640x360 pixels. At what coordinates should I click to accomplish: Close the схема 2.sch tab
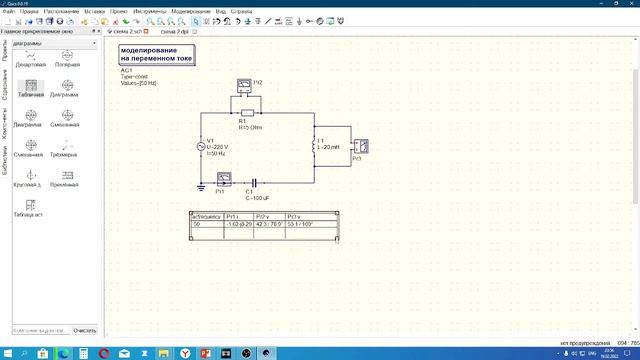coord(146,31)
